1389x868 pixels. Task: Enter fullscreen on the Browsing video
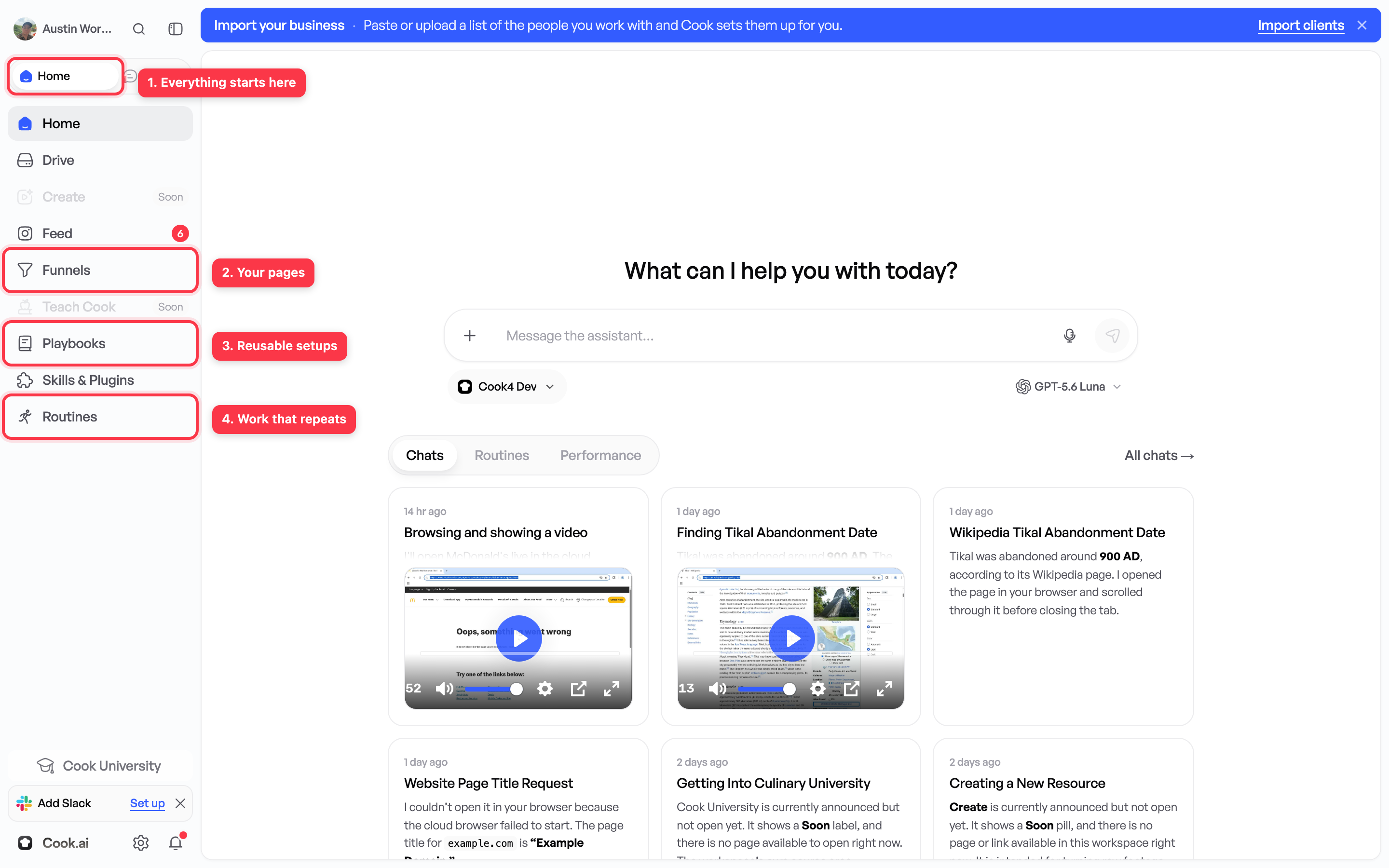[x=611, y=688]
